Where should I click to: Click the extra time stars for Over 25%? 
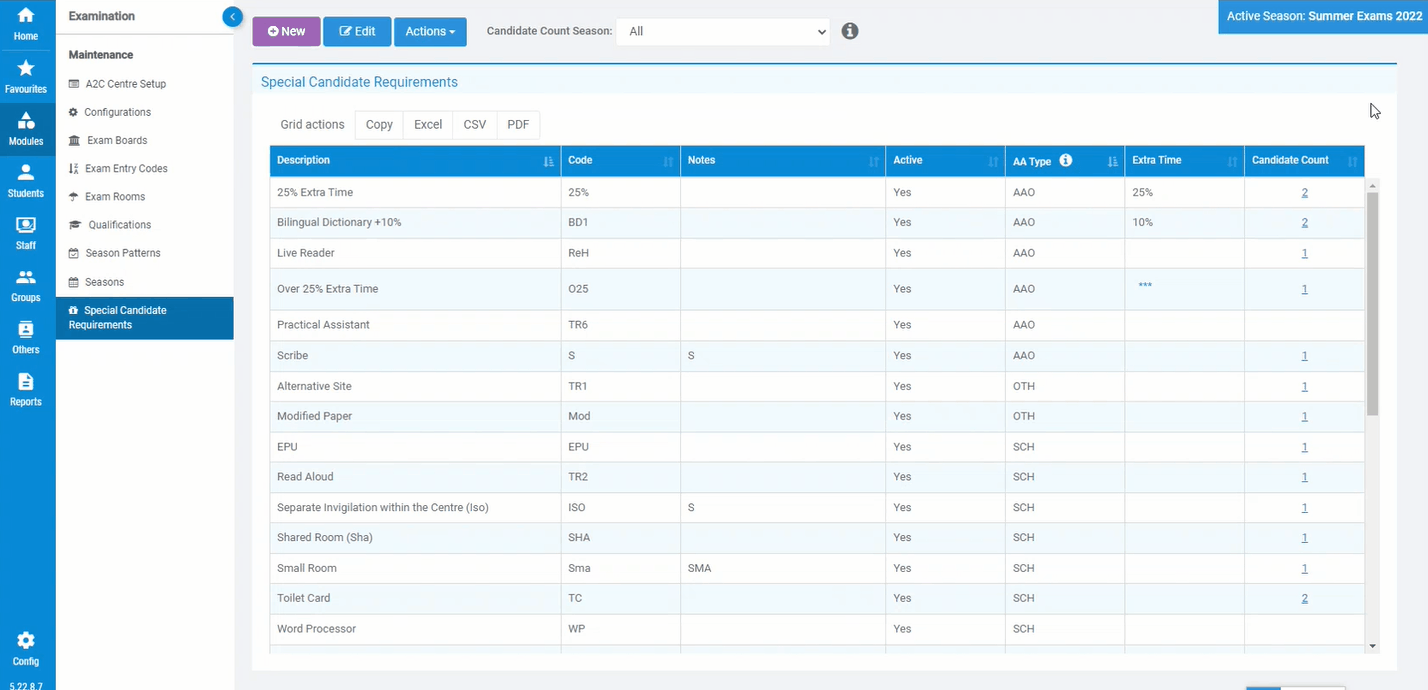(x=1145, y=285)
